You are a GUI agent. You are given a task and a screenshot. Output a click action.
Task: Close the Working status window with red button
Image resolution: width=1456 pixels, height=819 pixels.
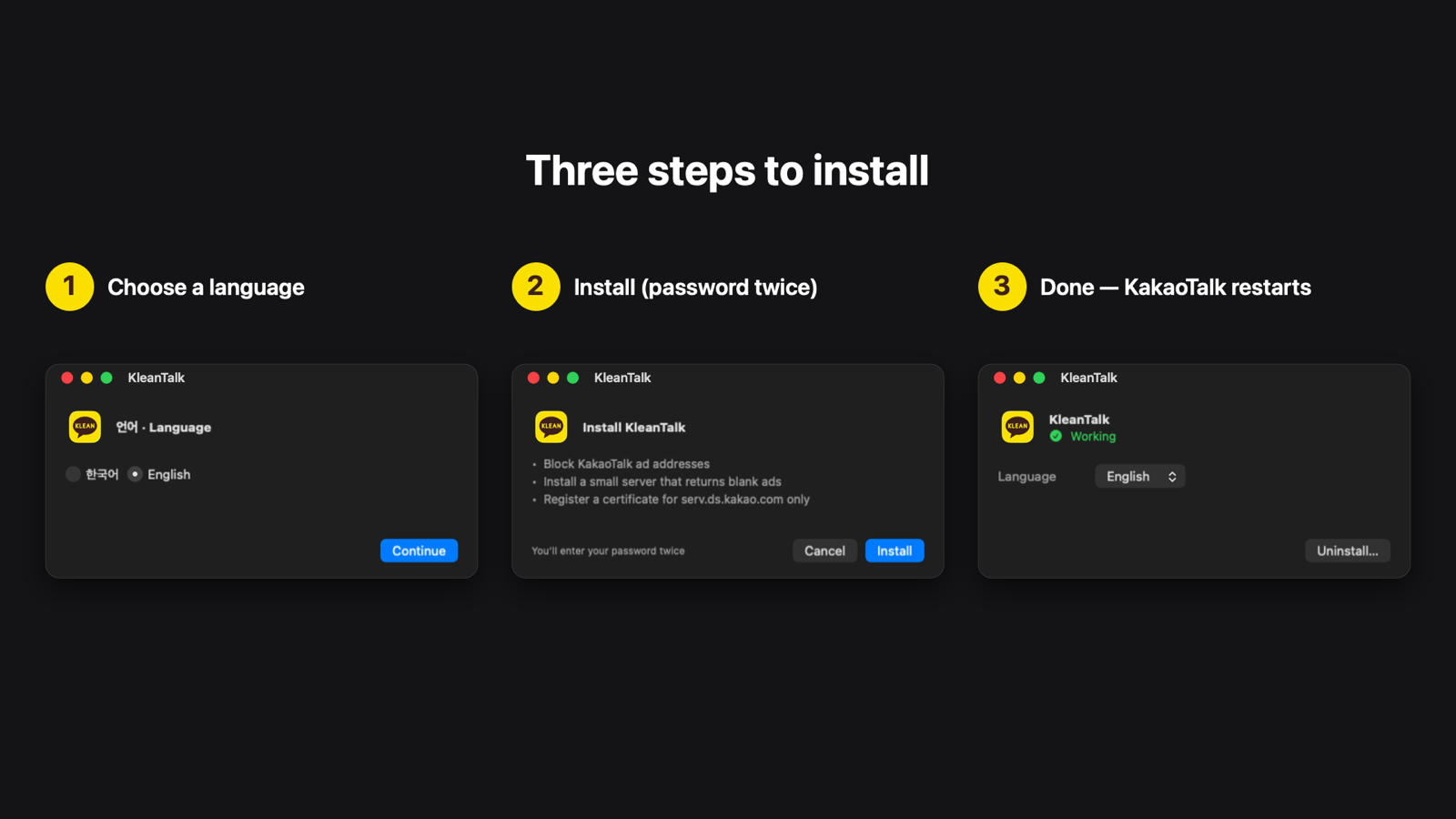[1000, 378]
